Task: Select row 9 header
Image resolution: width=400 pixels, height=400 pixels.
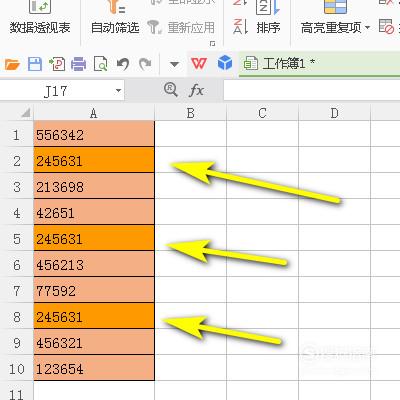Action: coord(16,343)
